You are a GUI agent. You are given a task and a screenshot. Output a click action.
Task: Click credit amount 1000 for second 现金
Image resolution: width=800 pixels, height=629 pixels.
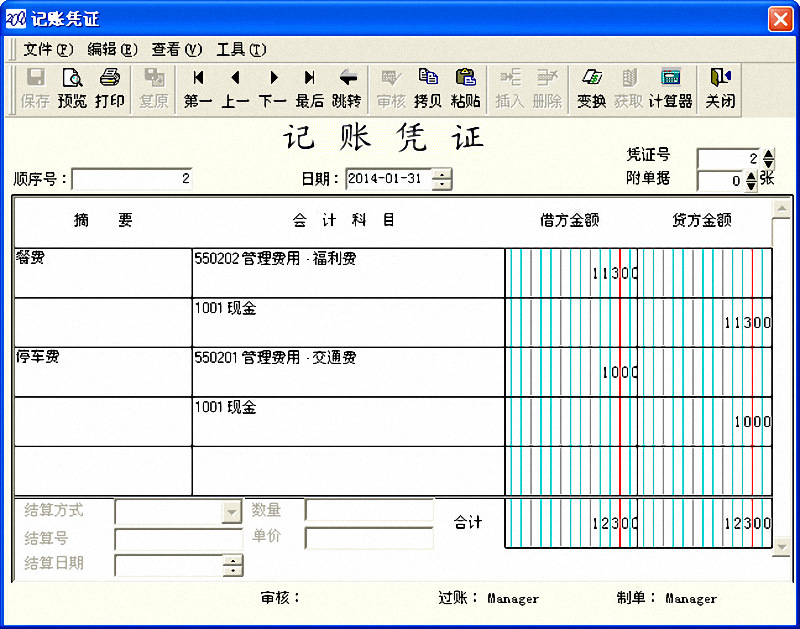(705, 421)
